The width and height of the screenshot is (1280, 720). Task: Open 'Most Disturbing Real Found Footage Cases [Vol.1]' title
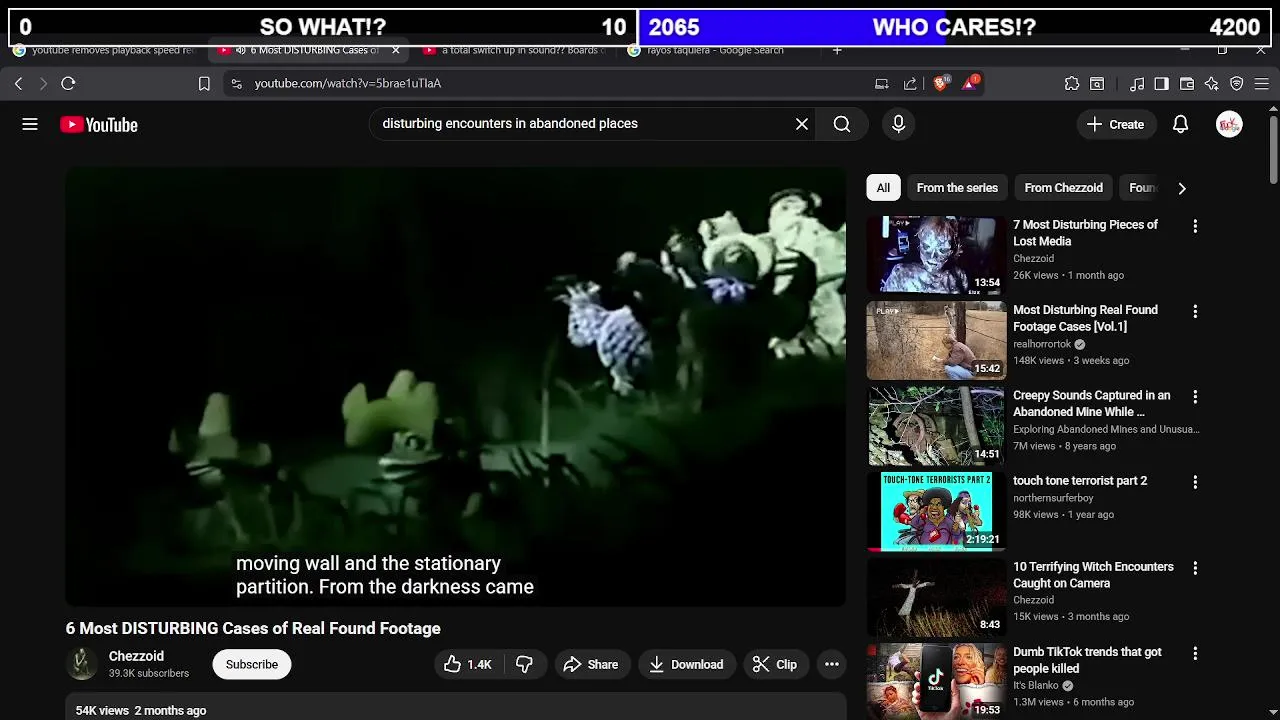pyautogui.click(x=1085, y=319)
